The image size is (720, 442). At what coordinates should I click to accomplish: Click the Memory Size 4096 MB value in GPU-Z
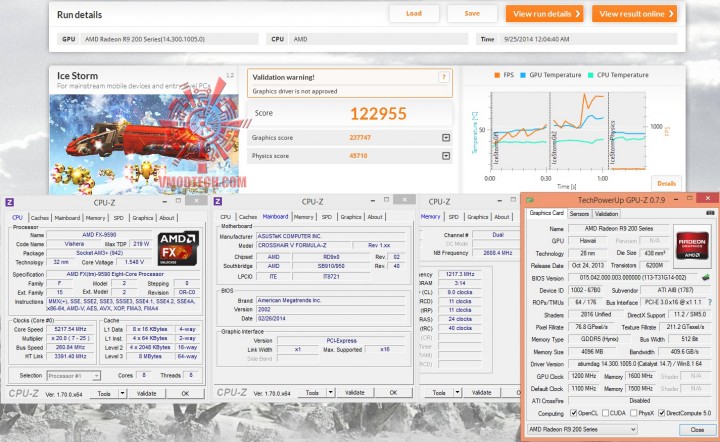point(593,352)
